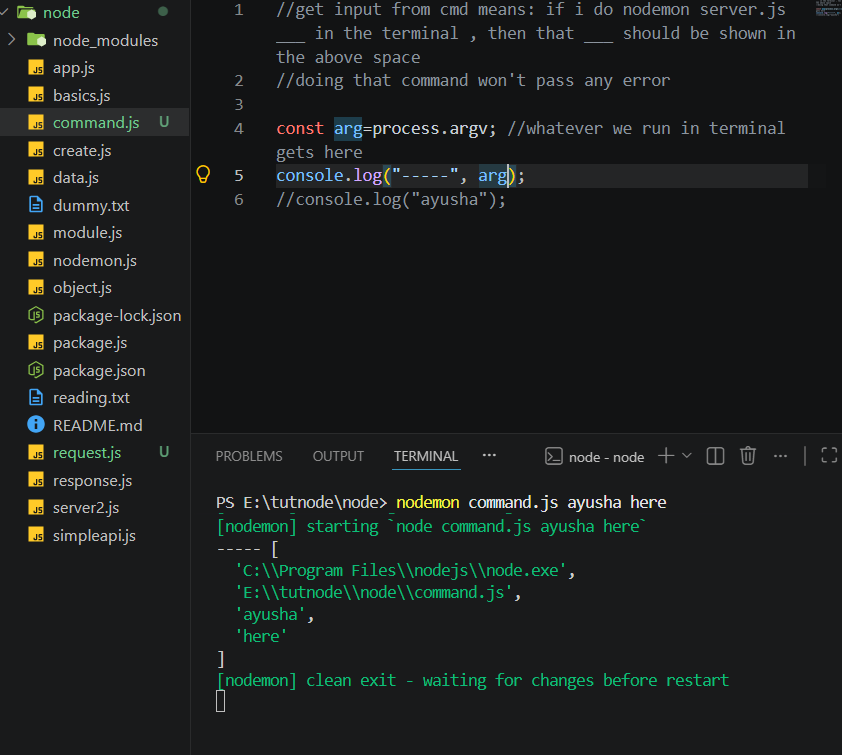Open nodemon.js from explorer
842x755 pixels.
click(x=95, y=260)
